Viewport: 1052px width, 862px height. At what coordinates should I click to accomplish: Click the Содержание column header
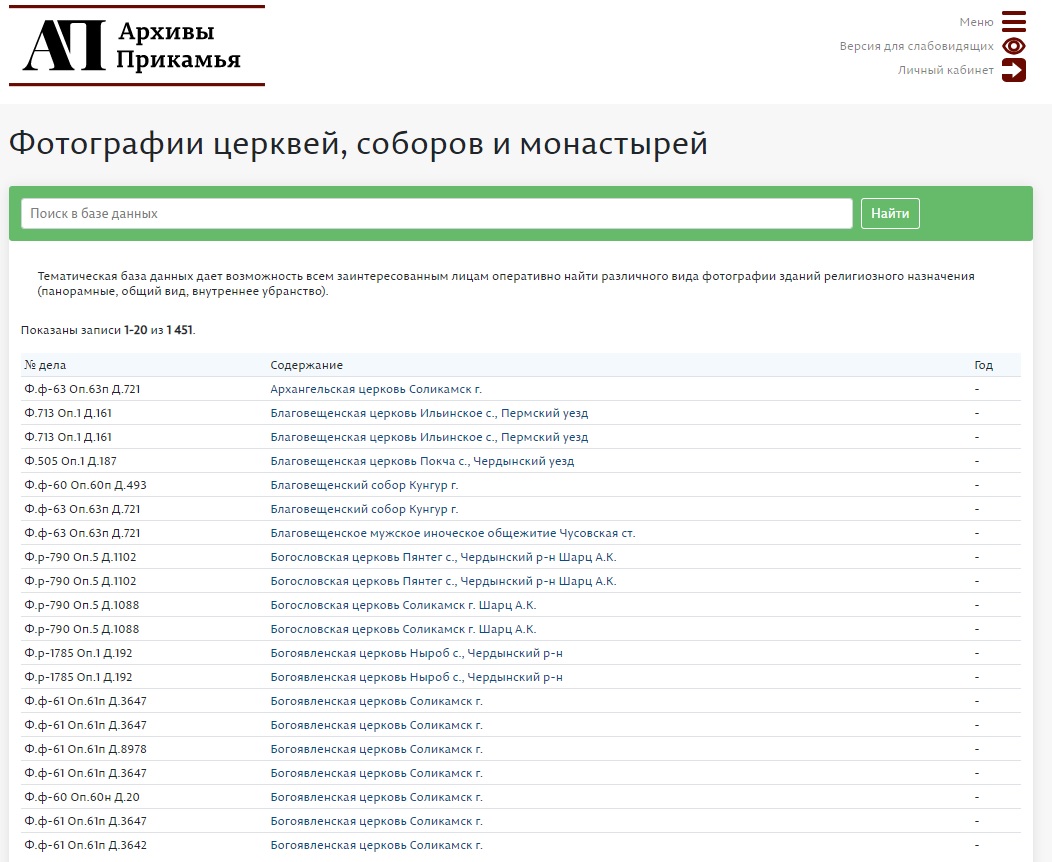click(306, 365)
